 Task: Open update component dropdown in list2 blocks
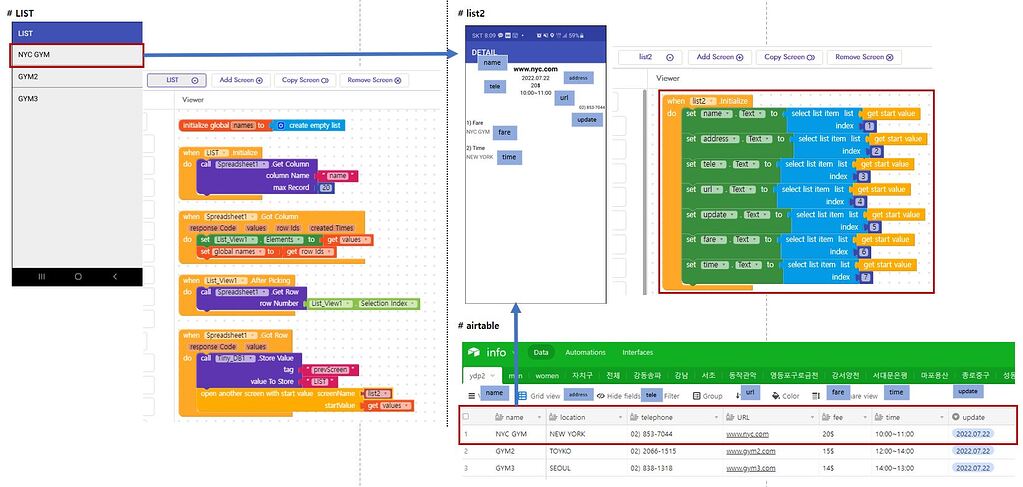(718, 214)
